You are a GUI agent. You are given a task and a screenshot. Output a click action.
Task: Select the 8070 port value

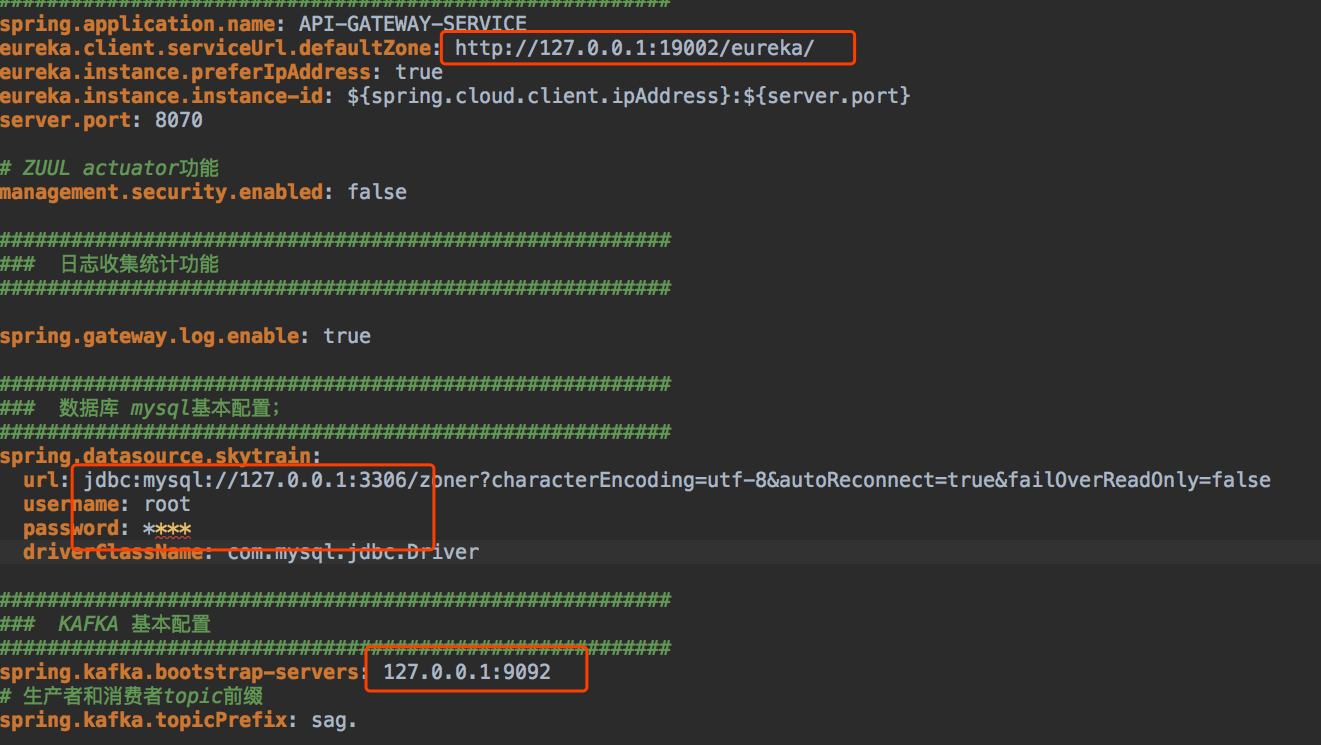click(x=179, y=120)
